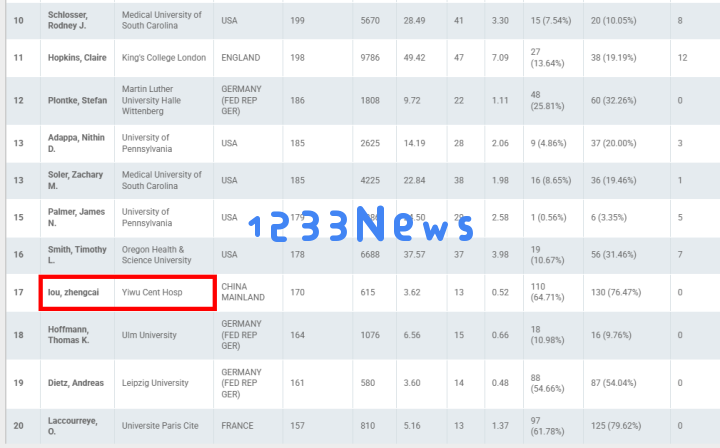This screenshot has height=448, width=720.
Task: Click on Soler, Zachary M. name
Action: click(x=75, y=181)
